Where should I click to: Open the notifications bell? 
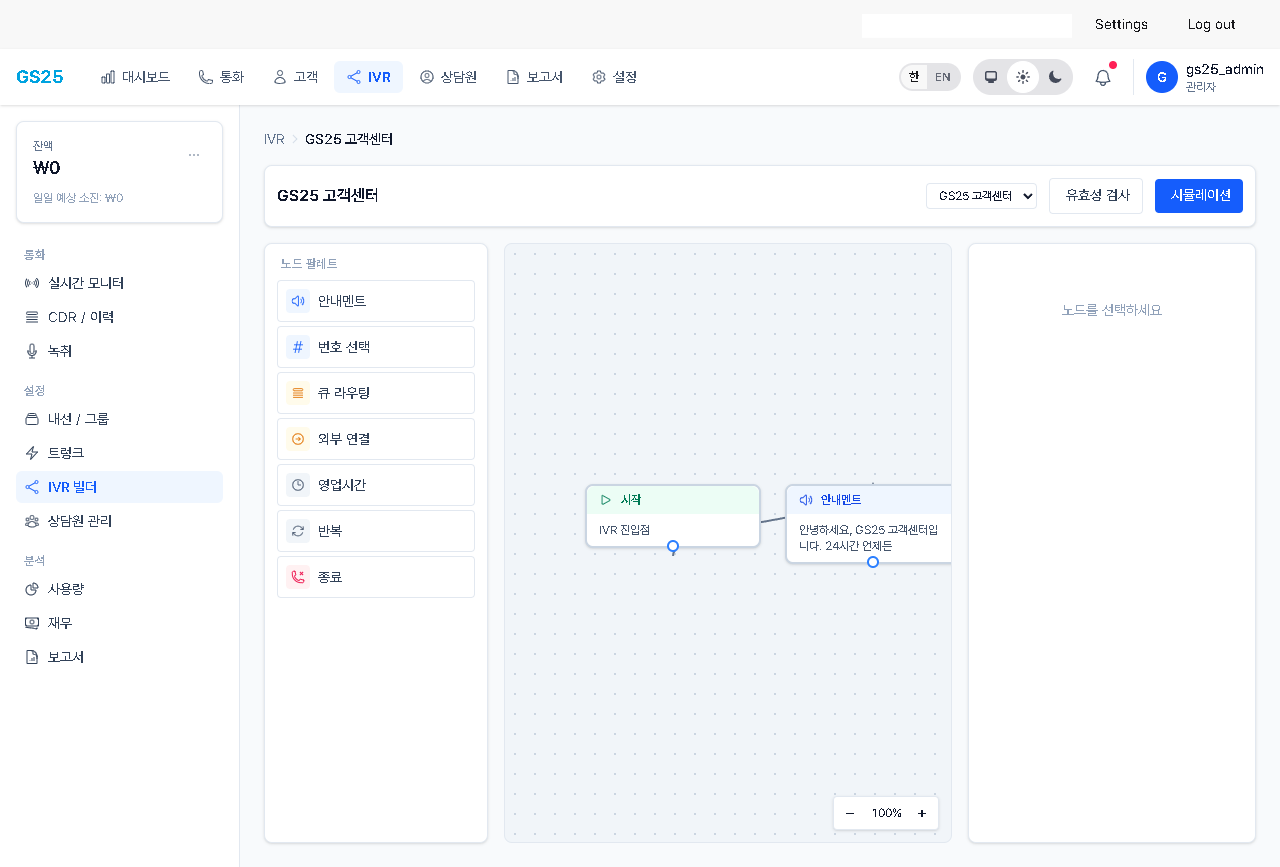pyautogui.click(x=1103, y=77)
